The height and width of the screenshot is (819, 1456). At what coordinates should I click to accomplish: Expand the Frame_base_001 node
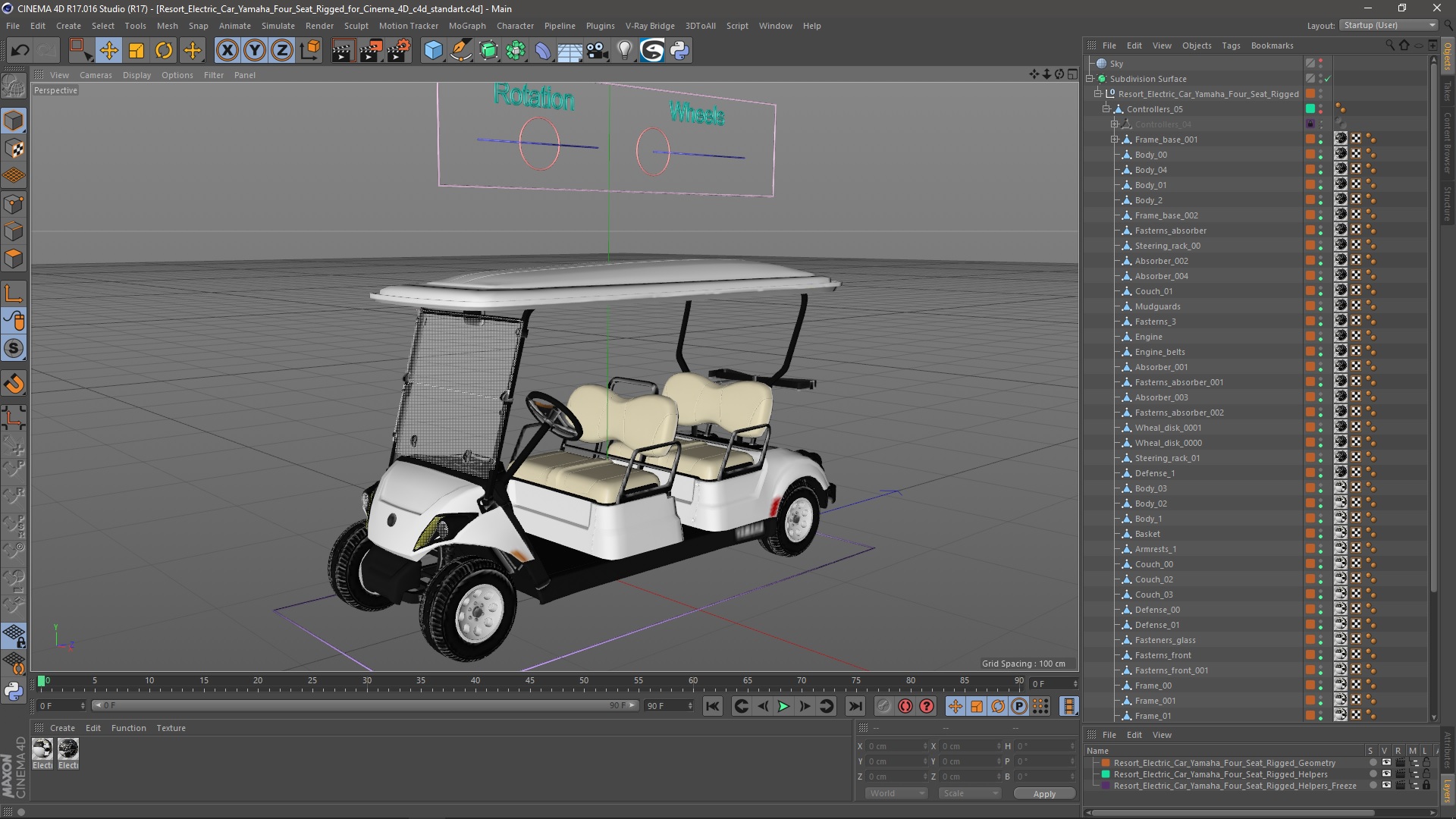1115,140
